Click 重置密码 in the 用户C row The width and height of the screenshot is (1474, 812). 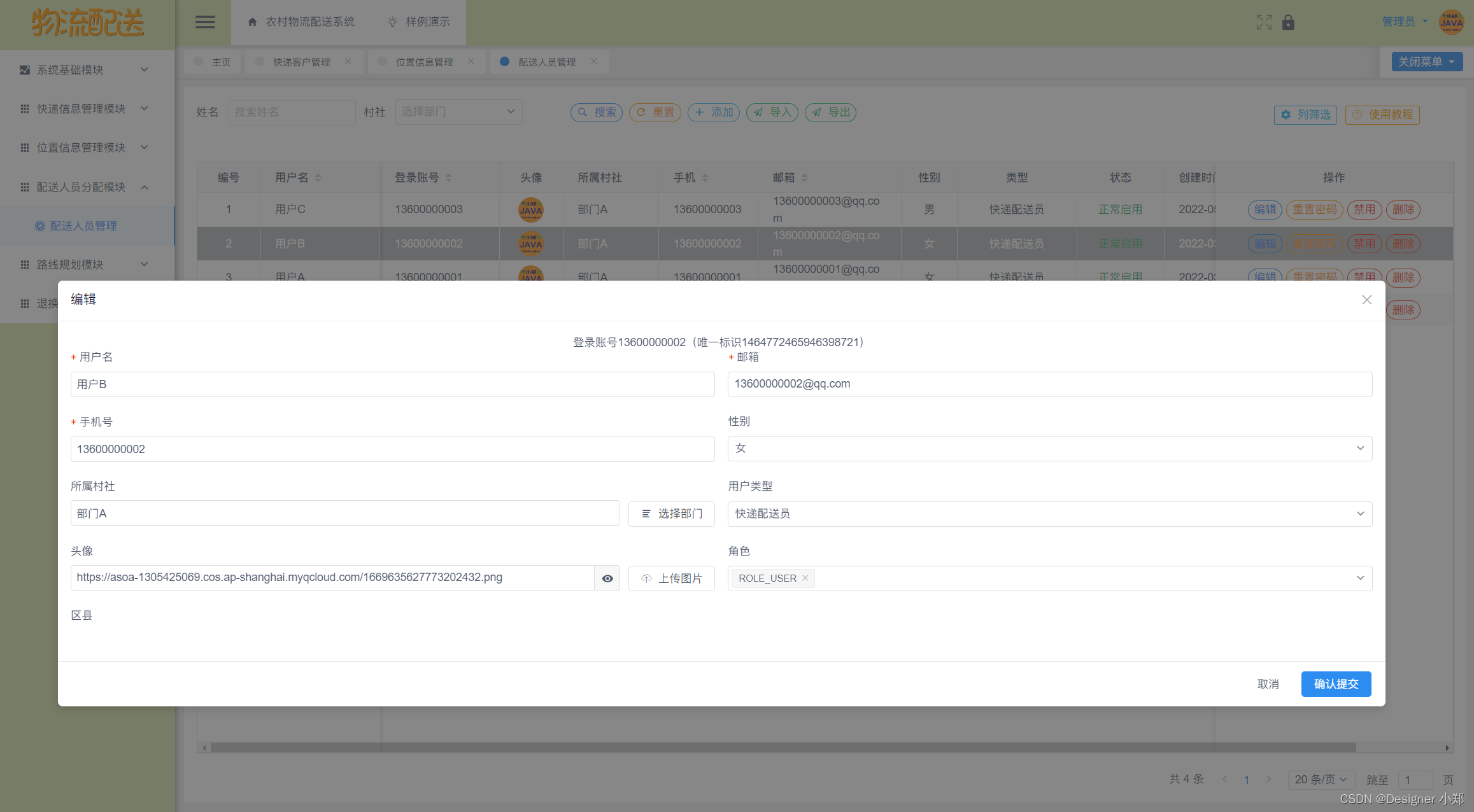(1315, 209)
